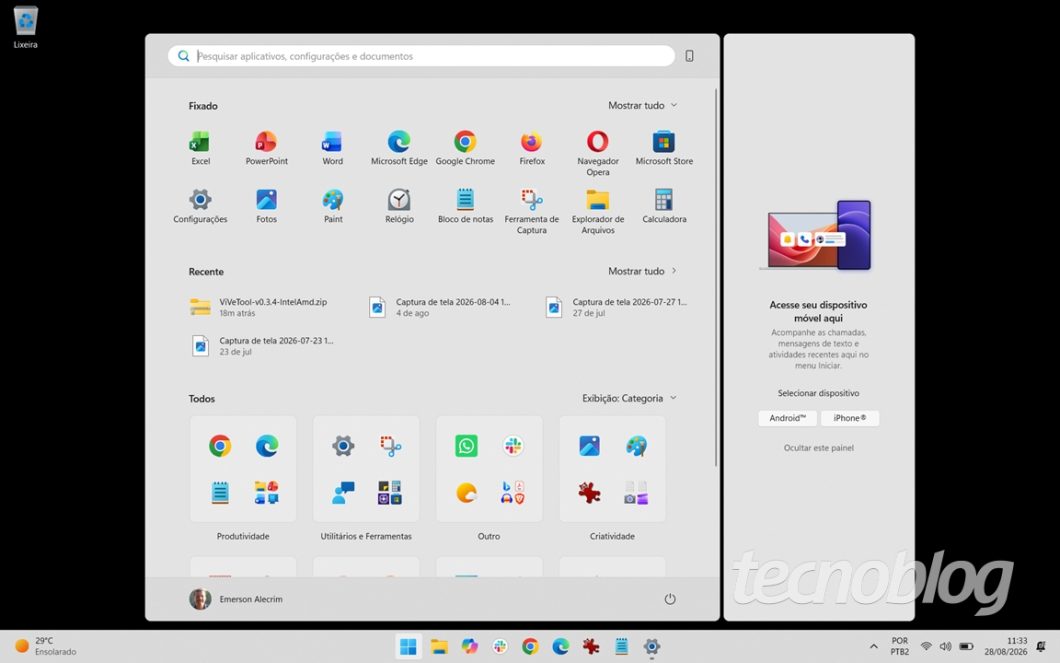Screen dimensions: 1060x663
Task: Open the pinned Ferramenta de Captura app
Action: coord(531,211)
